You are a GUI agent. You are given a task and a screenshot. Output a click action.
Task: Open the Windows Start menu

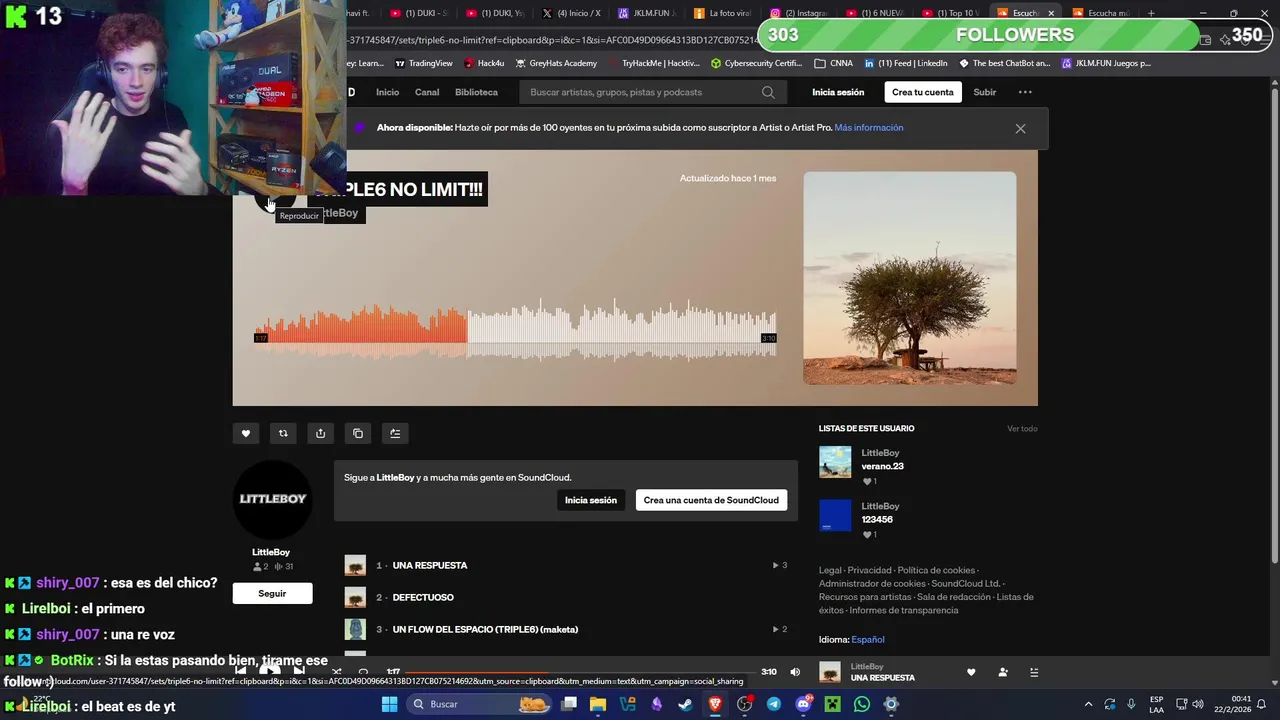[390, 704]
